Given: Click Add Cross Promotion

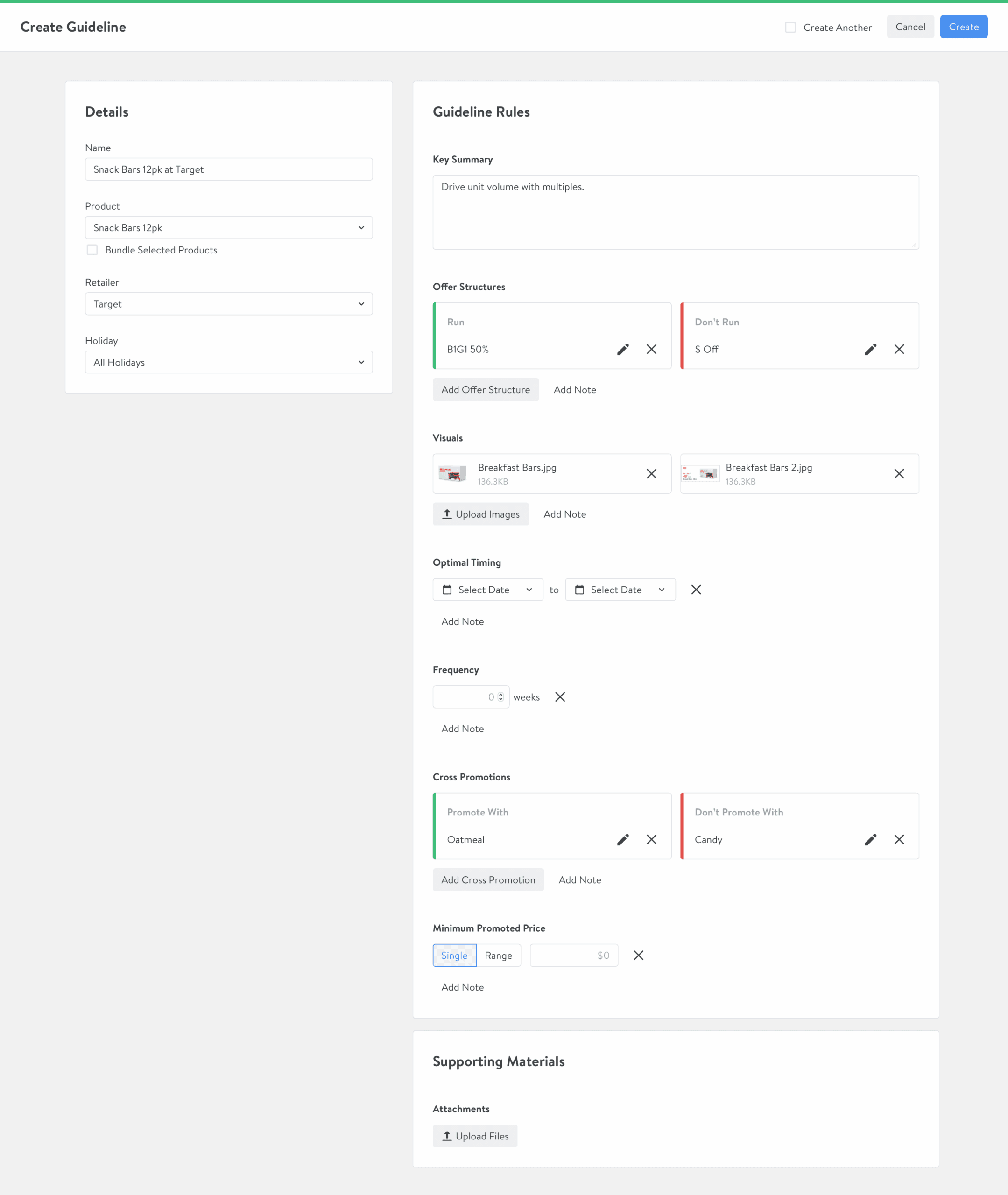Looking at the screenshot, I should [x=488, y=880].
